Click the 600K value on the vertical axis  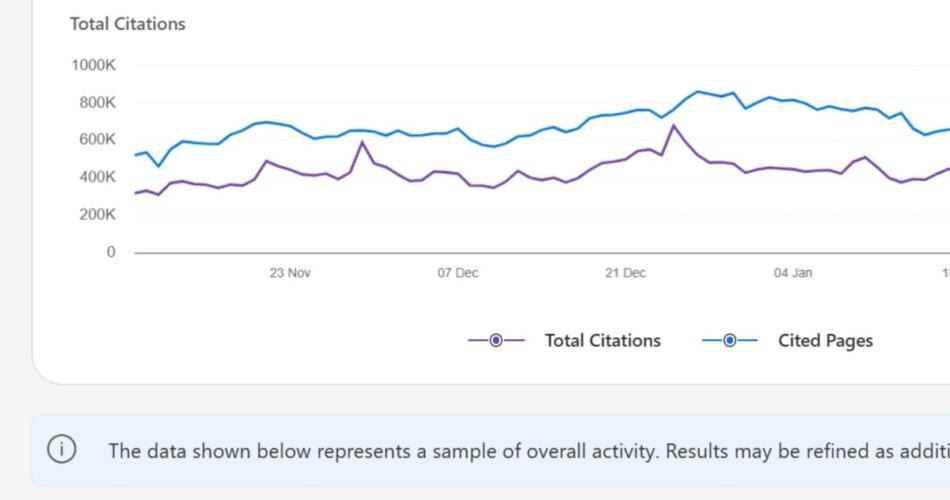(97, 140)
